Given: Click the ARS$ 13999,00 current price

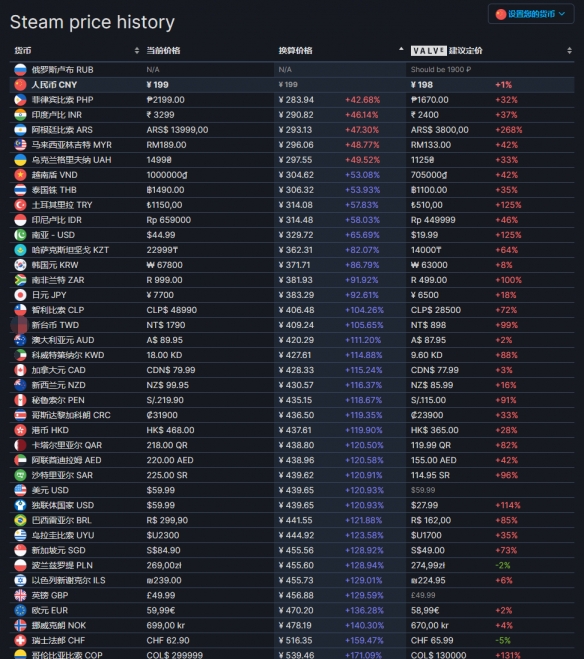Looking at the screenshot, I should tap(177, 130).
